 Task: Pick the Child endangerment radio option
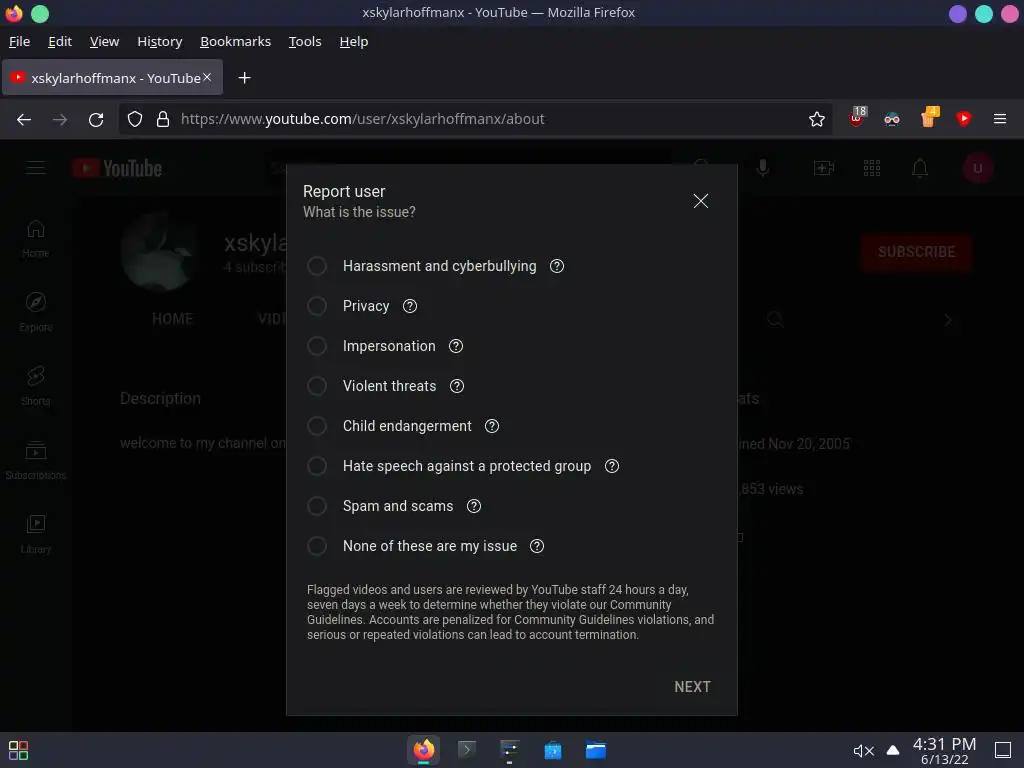[317, 426]
